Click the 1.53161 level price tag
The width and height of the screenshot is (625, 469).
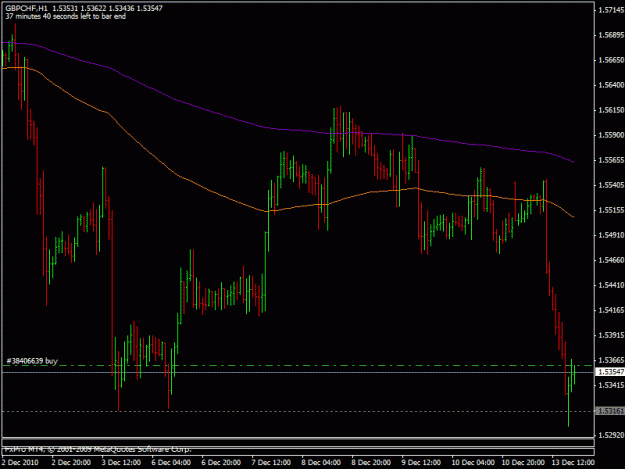click(610, 411)
